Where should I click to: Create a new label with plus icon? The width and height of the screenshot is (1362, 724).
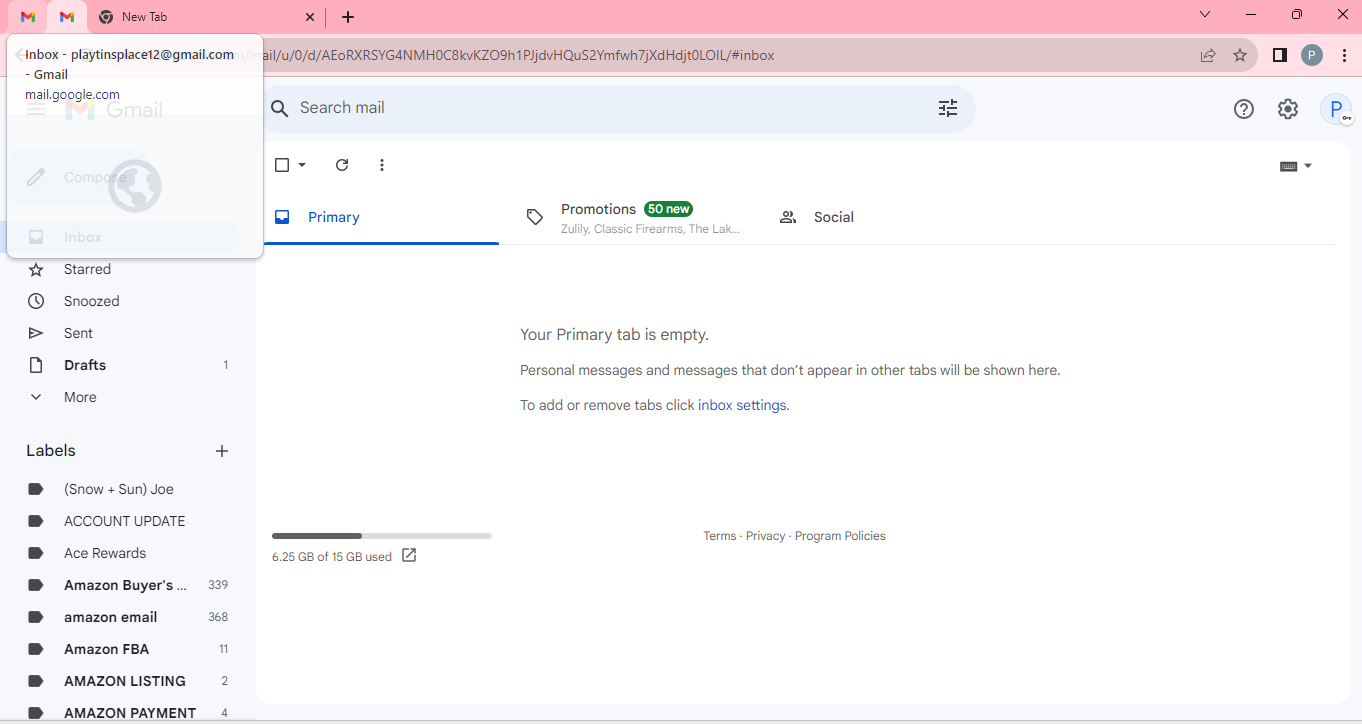(222, 451)
